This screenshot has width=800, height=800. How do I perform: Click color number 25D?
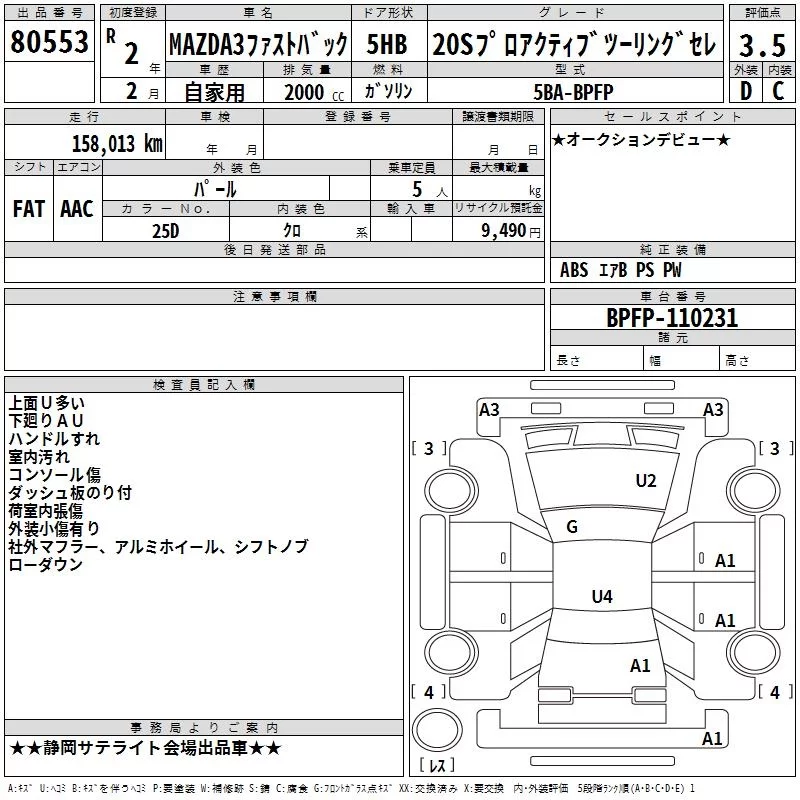[166, 231]
